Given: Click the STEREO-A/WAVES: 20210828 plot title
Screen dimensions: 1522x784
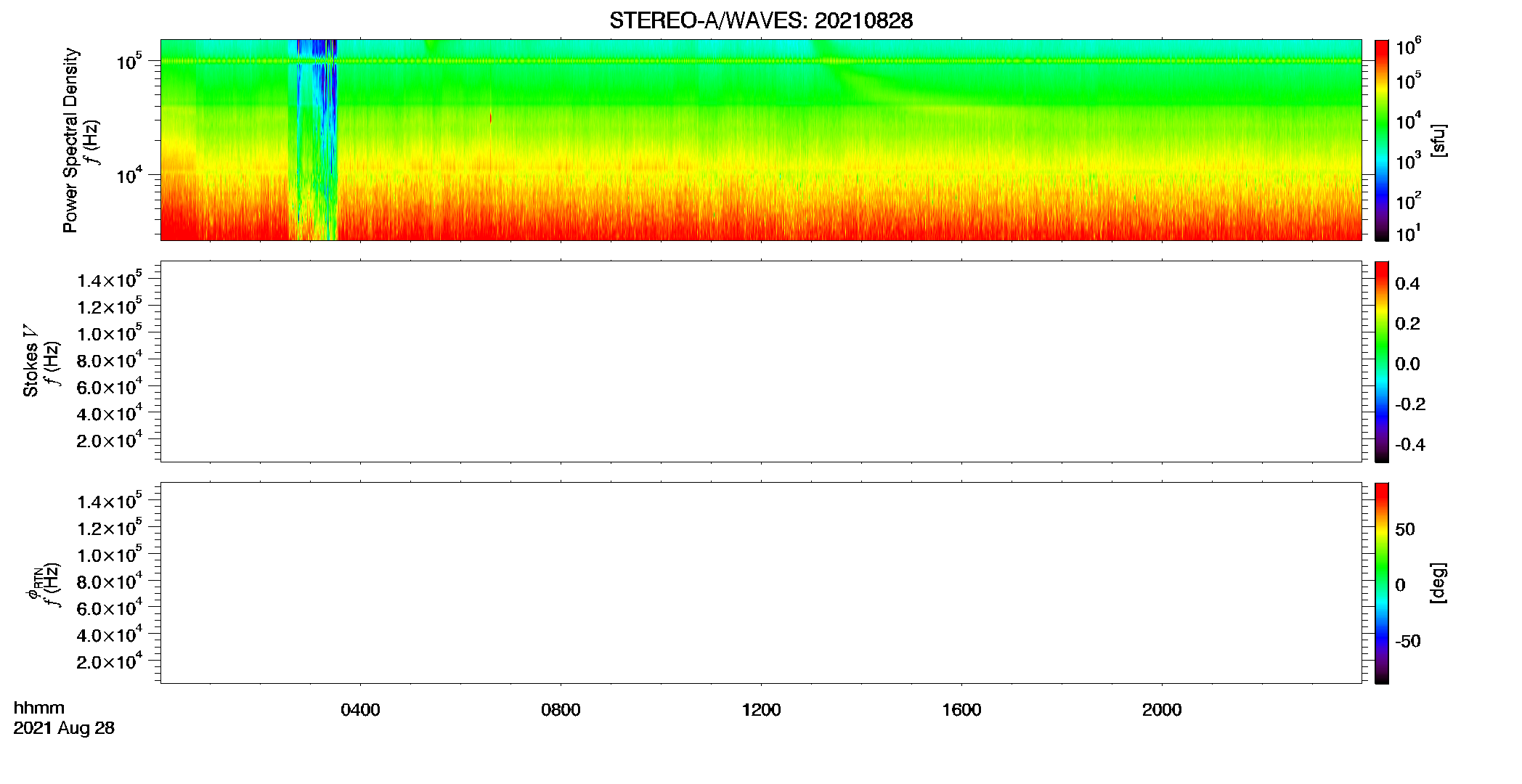Looking at the screenshot, I should (x=761, y=20).
